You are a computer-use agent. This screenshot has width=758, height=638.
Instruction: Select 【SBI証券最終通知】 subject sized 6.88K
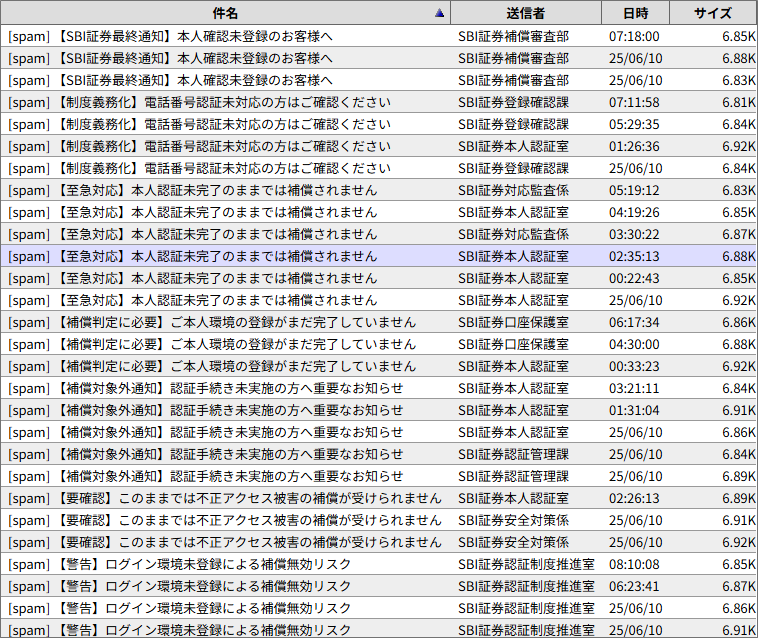(171, 58)
